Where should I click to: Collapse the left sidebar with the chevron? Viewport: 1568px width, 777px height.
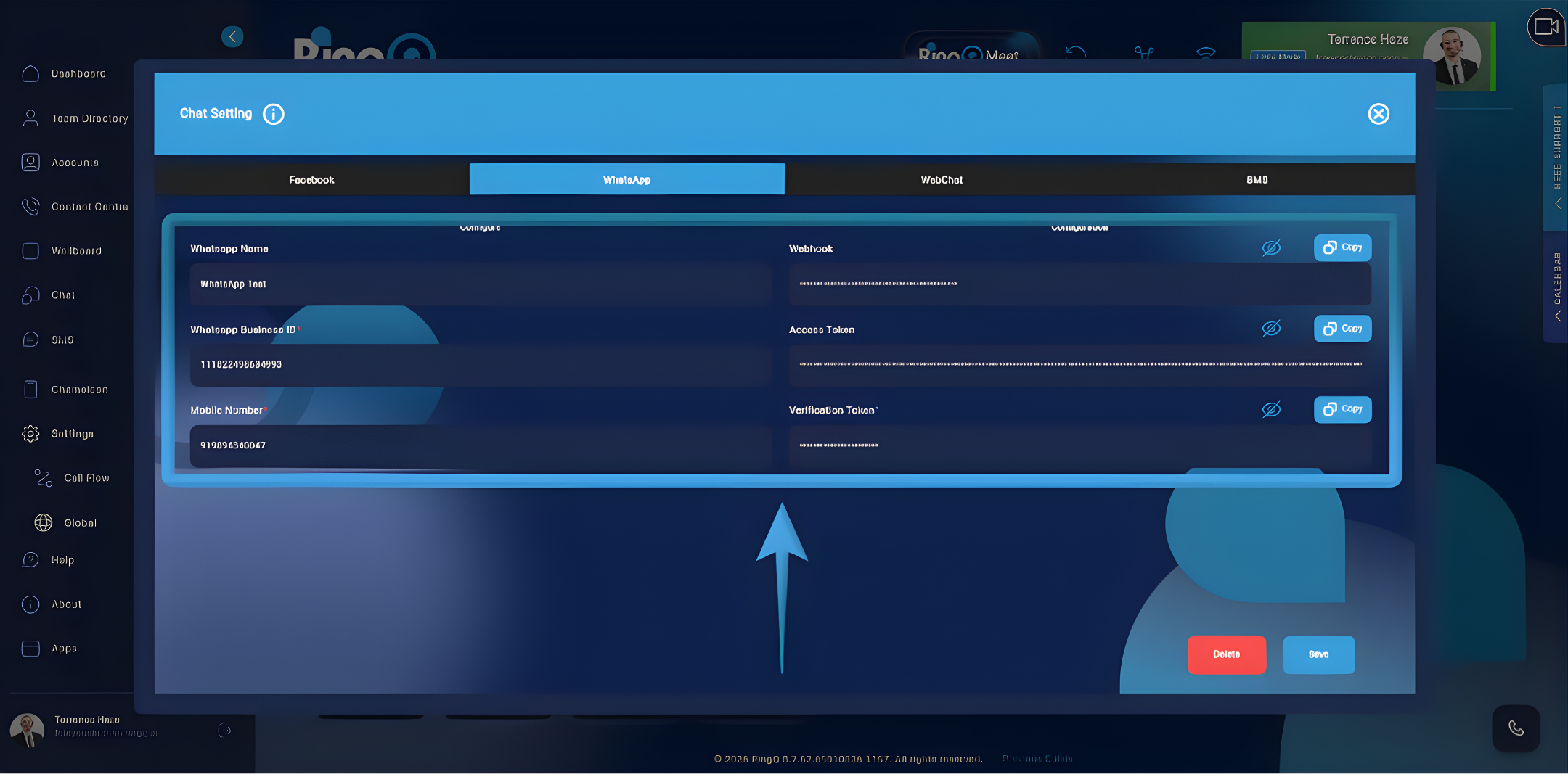coord(232,37)
